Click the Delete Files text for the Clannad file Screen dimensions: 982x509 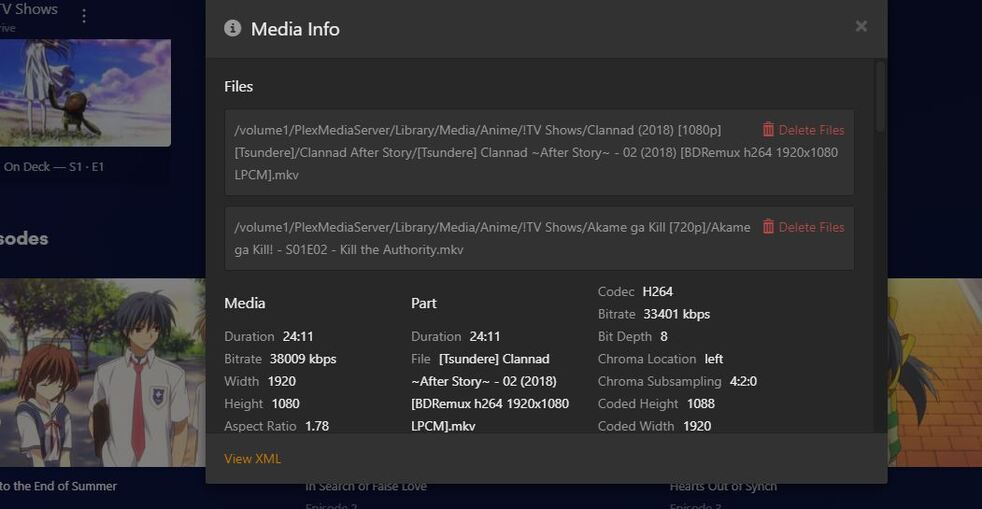pyautogui.click(x=811, y=130)
